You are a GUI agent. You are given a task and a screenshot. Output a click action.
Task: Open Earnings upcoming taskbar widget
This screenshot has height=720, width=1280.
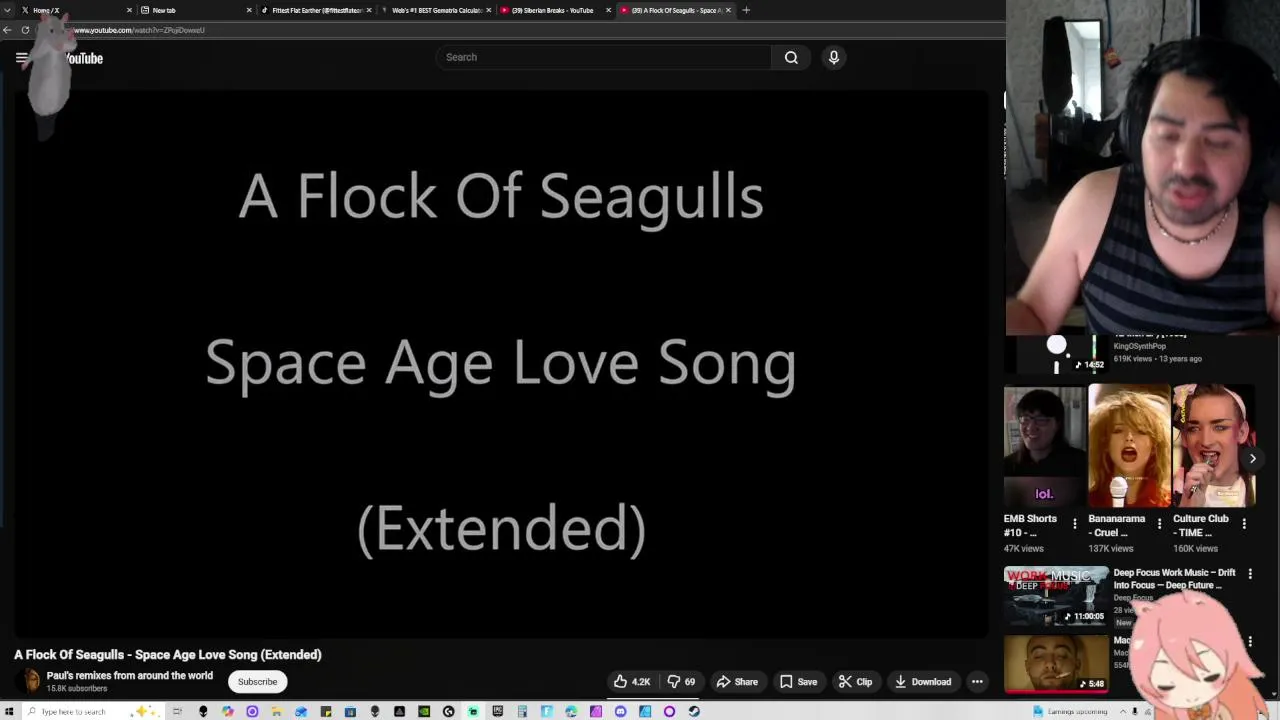tap(1071, 711)
